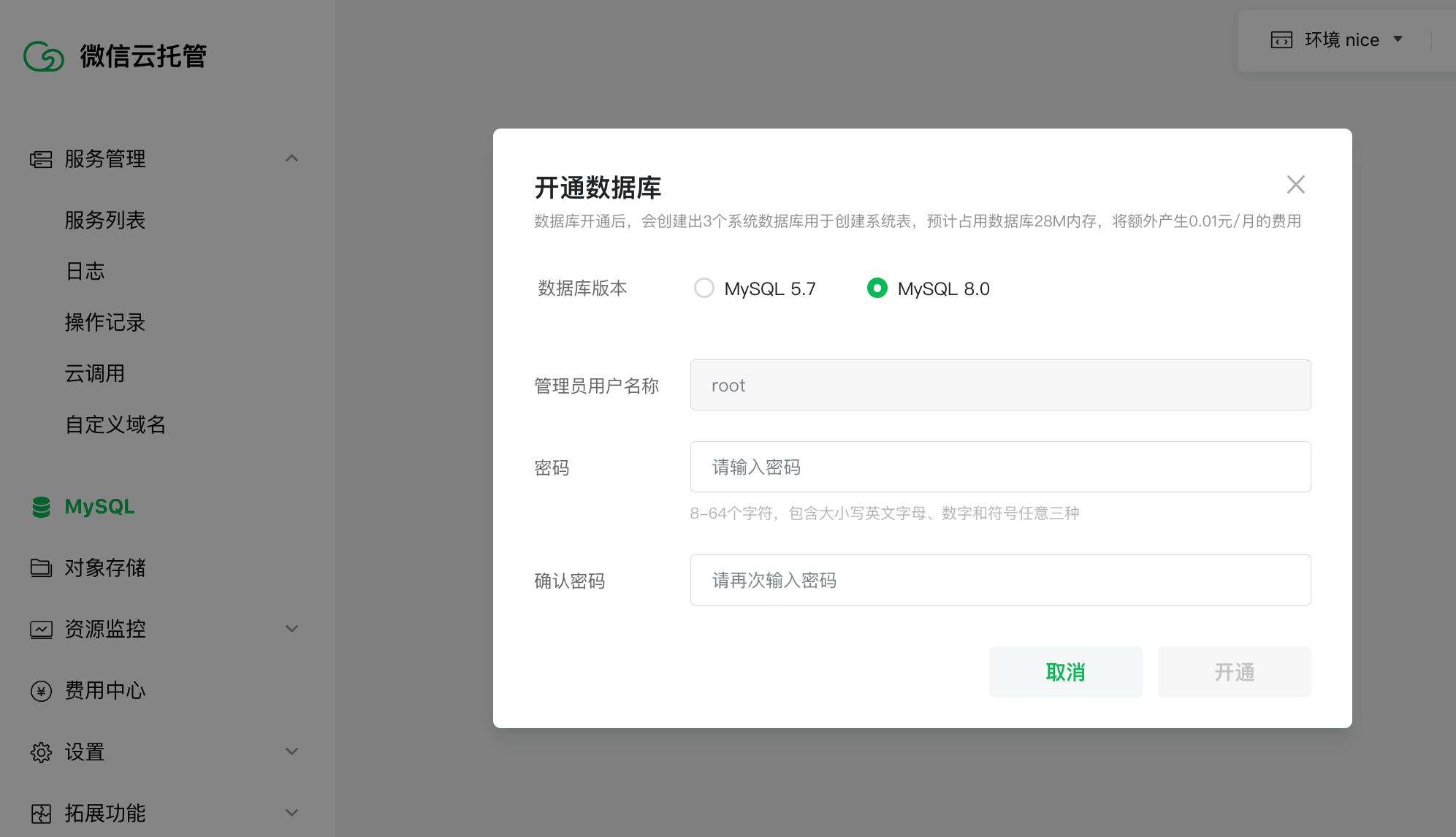Expand the 设置 section chevron
The width and height of the screenshot is (1456, 837).
point(291,752)
